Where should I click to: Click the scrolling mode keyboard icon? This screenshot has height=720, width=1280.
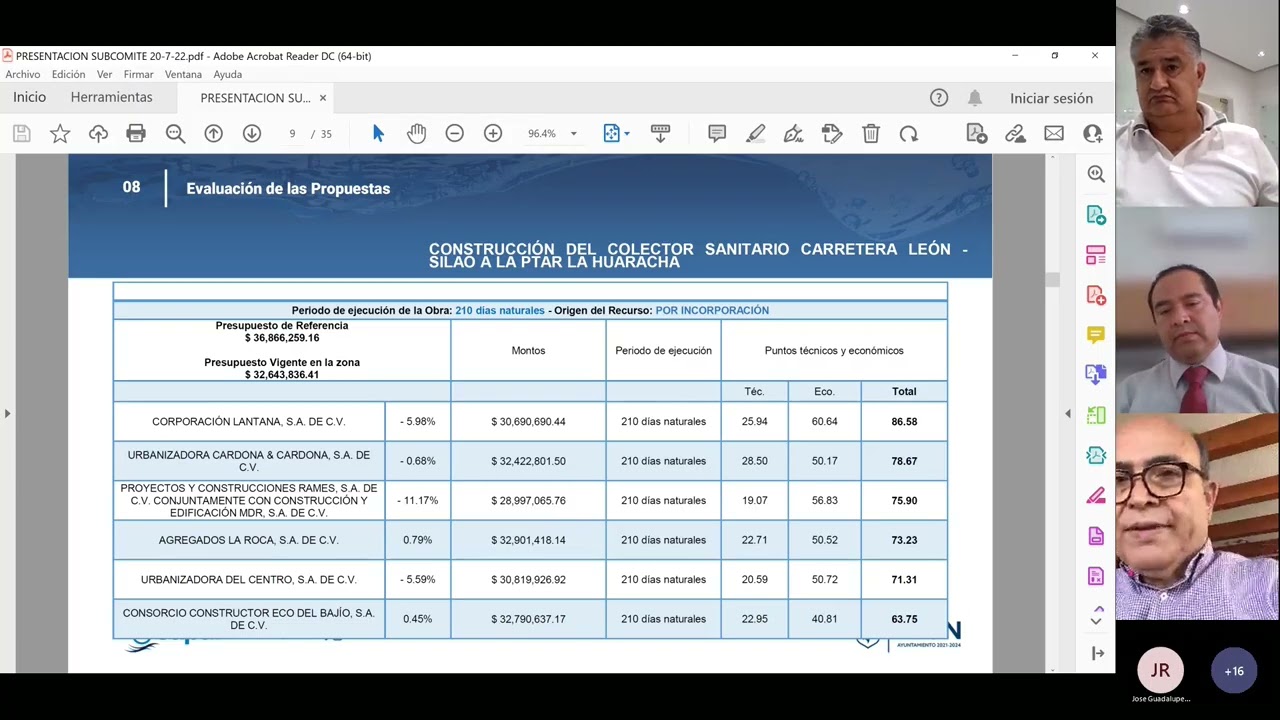pyautogui.click(x=660, y=133)
